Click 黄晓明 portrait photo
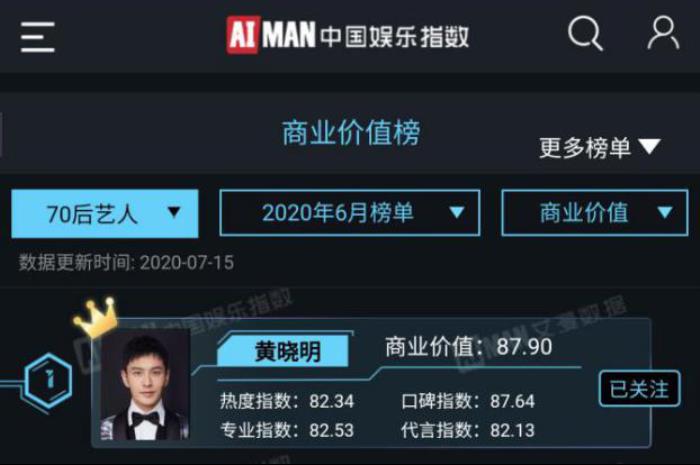 145,385
